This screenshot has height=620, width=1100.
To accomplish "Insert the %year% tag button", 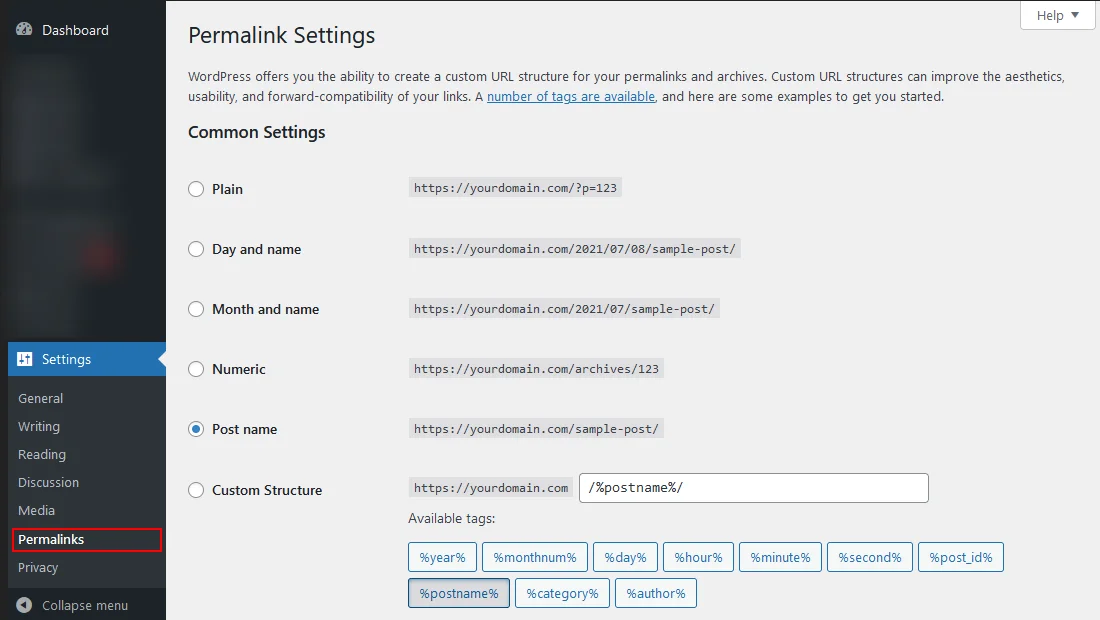I will click(443, 557).
